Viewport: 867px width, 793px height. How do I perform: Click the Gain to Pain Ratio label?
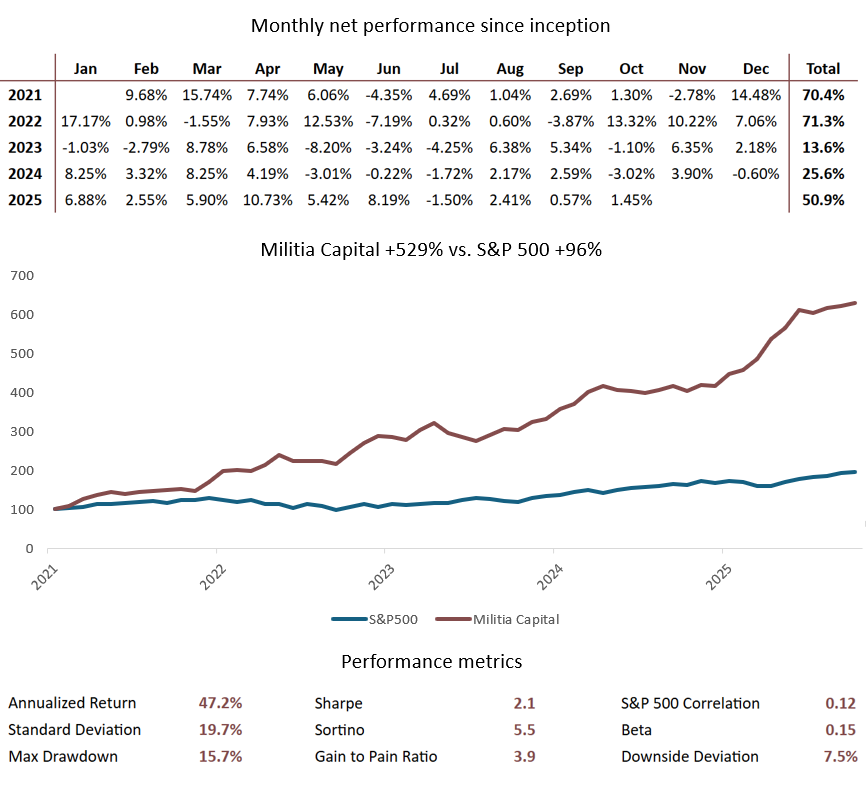point(376,756)
